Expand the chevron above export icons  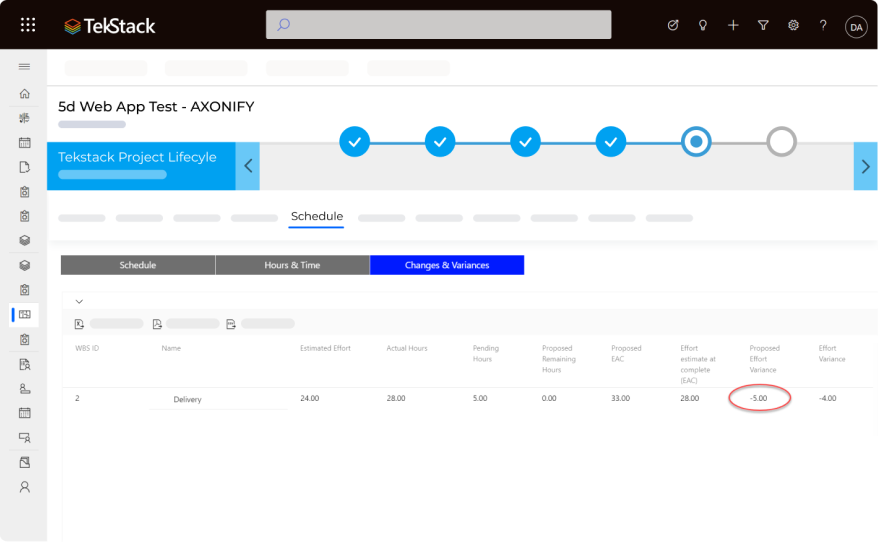tap(79, 301)
